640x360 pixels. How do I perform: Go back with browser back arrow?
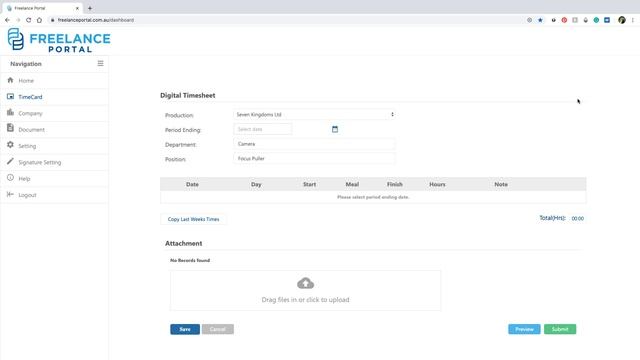point(7,20)
